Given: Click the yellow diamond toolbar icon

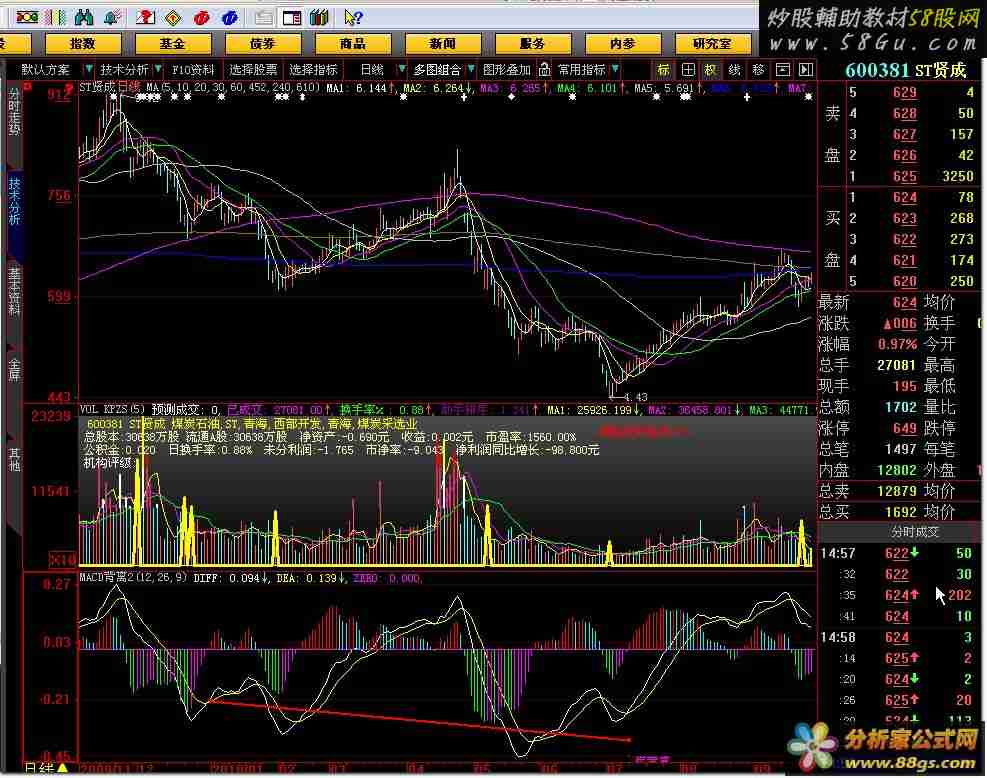Looking at the screenshot, I should coord(173,17).
